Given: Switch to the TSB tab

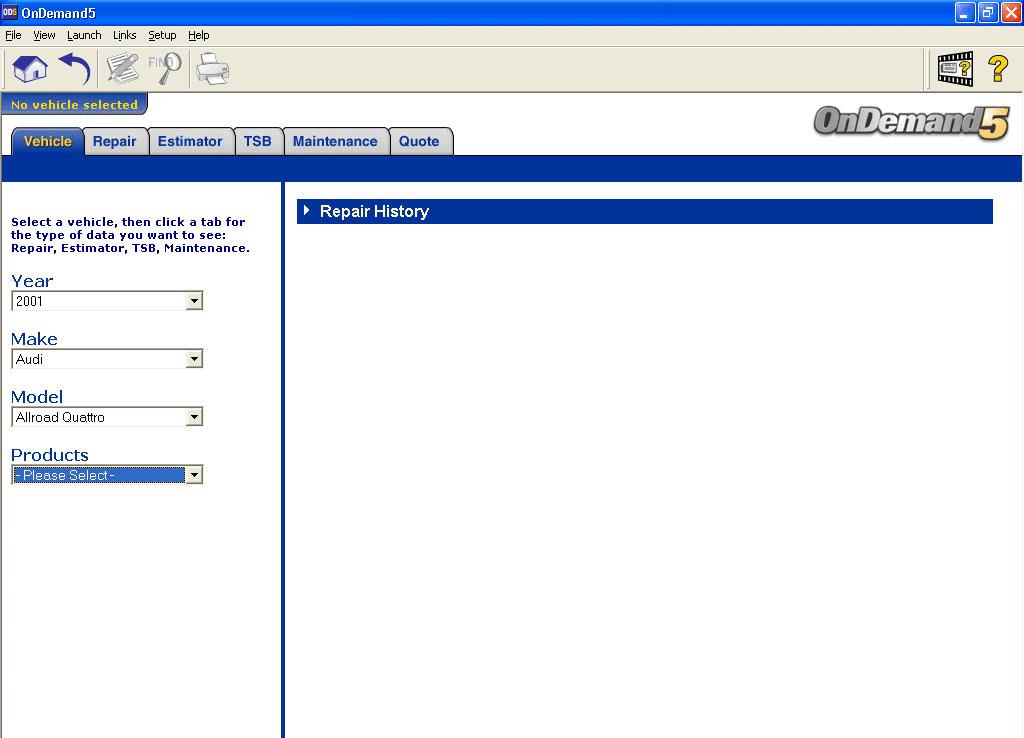Looking at the screenshot, I should (x=257, y=141).
